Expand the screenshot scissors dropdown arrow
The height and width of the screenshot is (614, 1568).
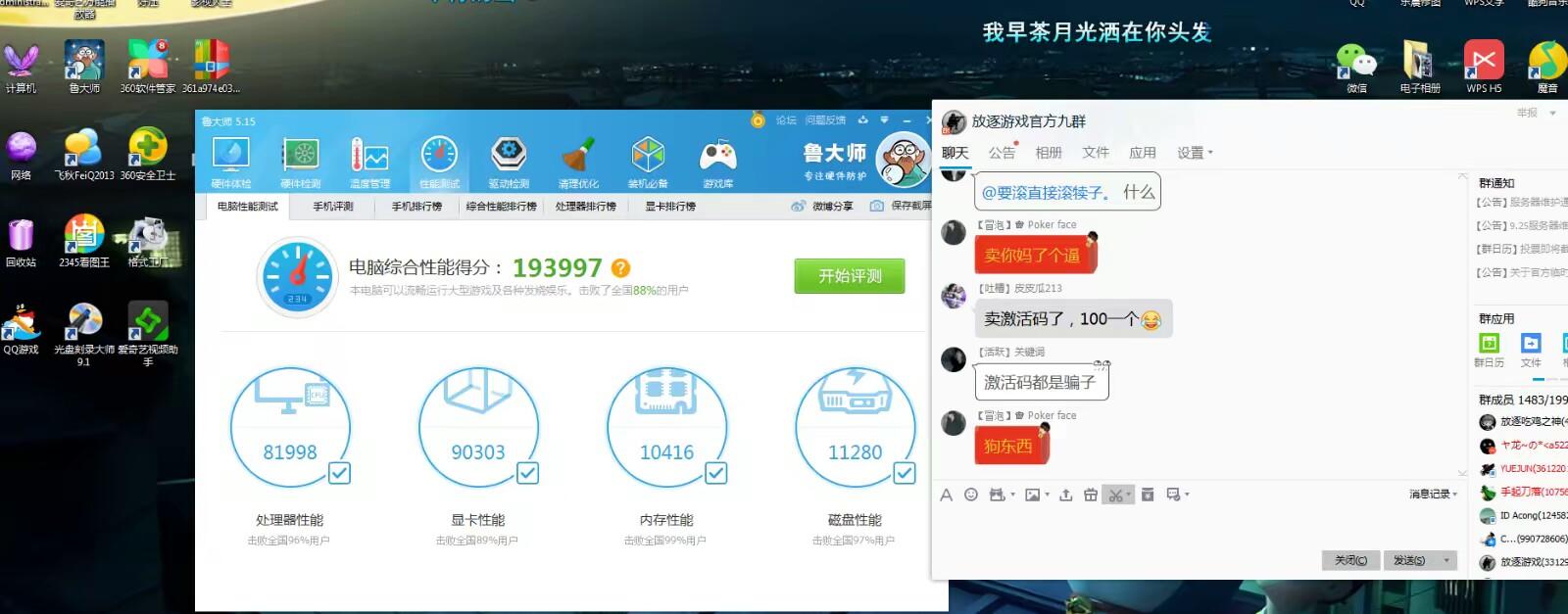(1128, 496)
